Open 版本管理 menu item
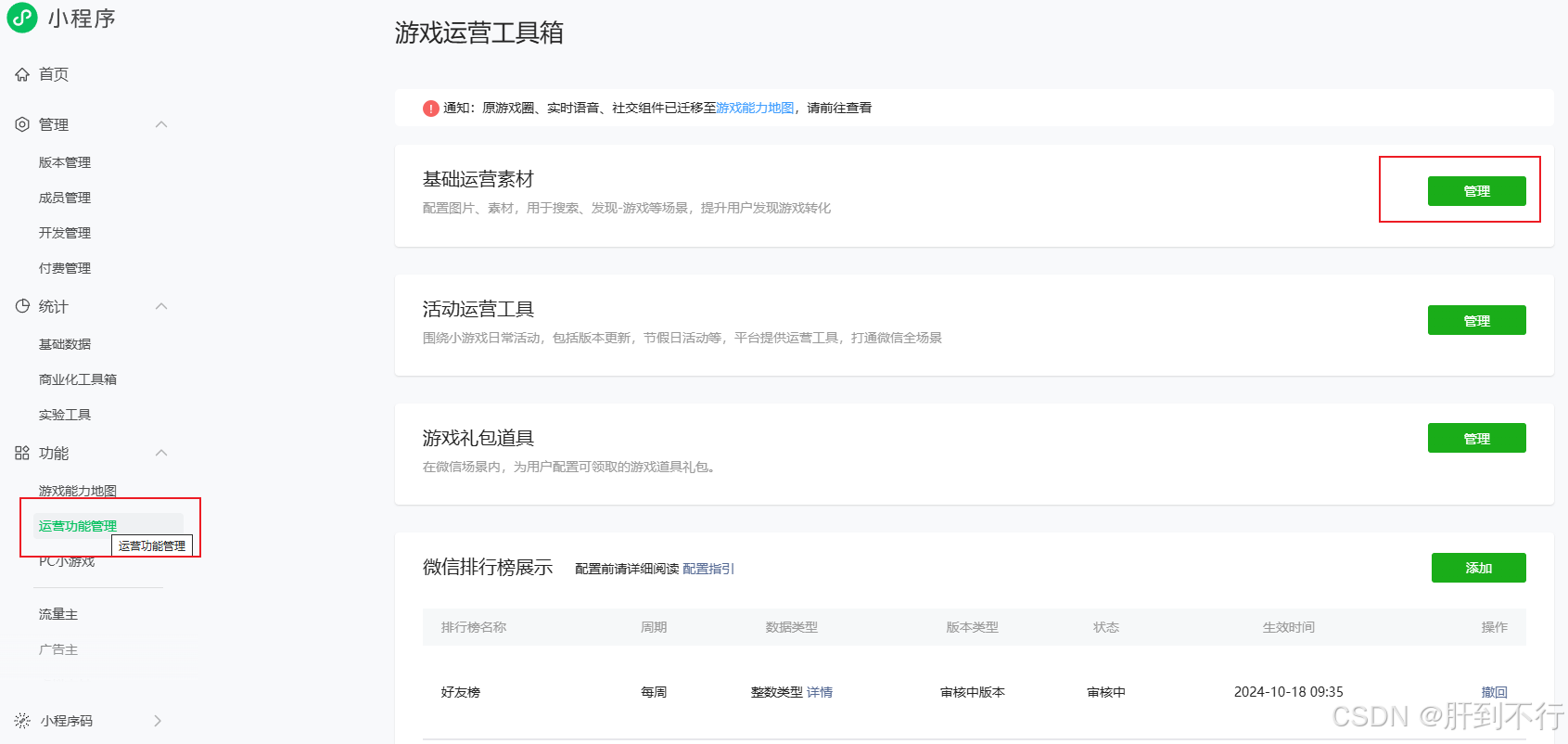1568x744 pixels. (65, 162)
